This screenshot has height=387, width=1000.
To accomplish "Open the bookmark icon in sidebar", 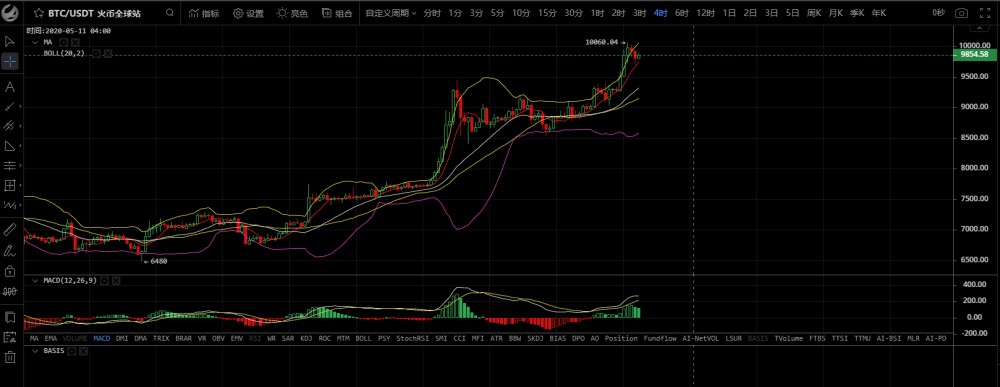I will click(x=10, y=317).
